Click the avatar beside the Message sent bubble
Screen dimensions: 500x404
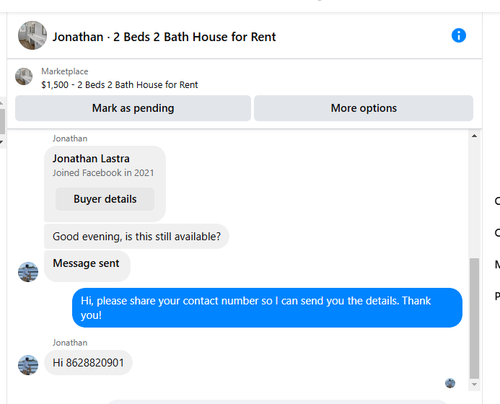(28, 272)
